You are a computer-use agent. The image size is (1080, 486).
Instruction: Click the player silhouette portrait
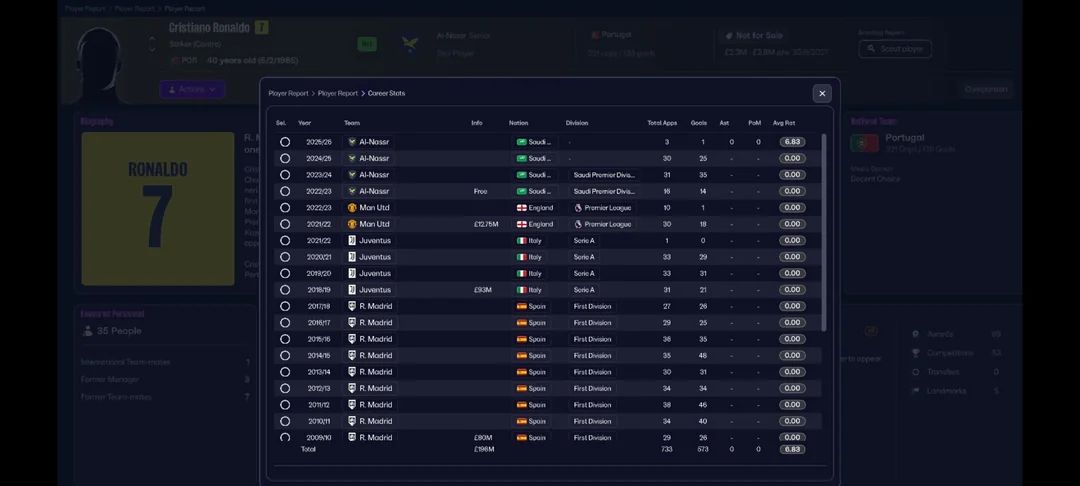point(99,65)
